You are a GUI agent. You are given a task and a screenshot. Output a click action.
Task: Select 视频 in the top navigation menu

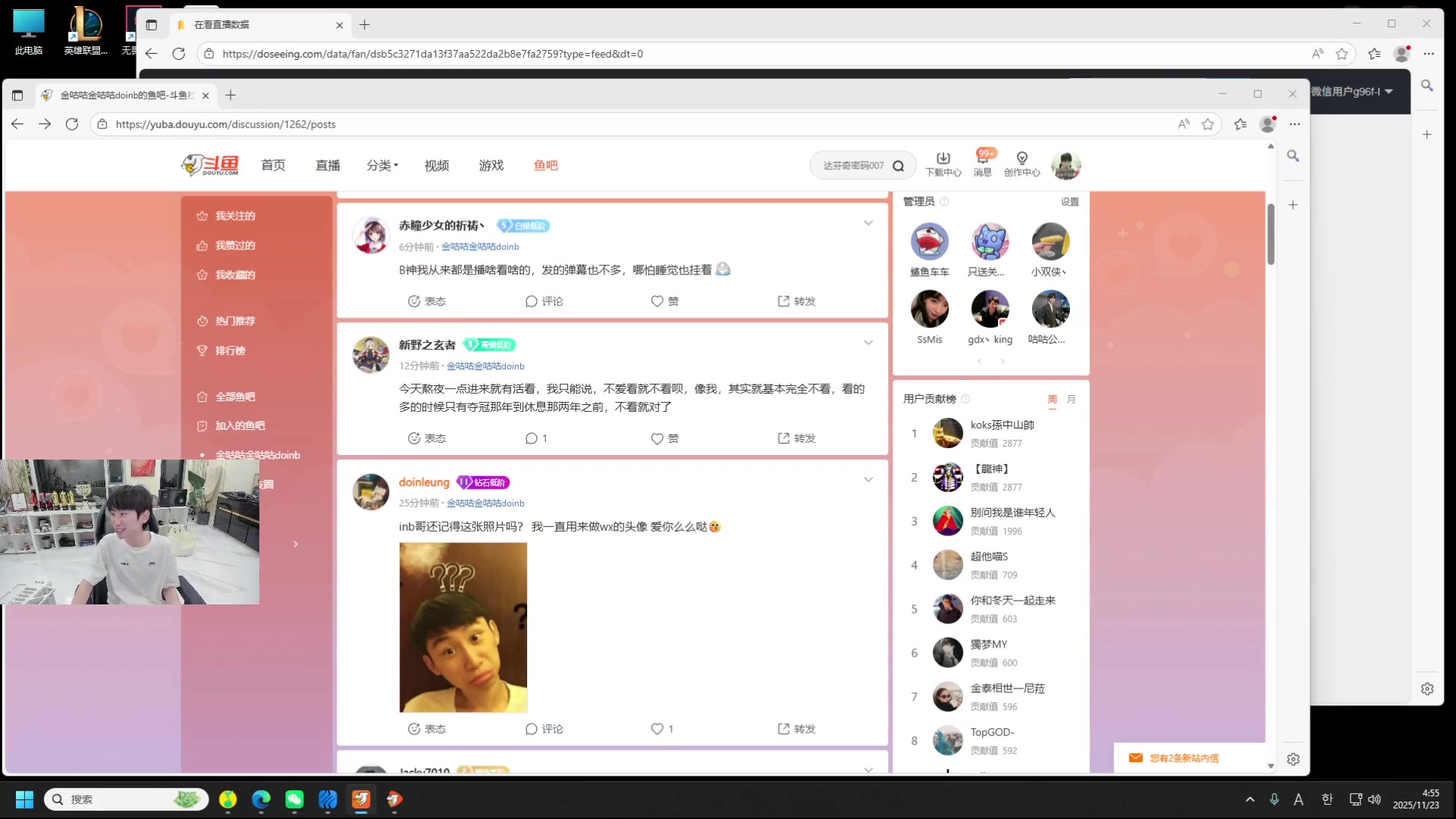(435, 165)
